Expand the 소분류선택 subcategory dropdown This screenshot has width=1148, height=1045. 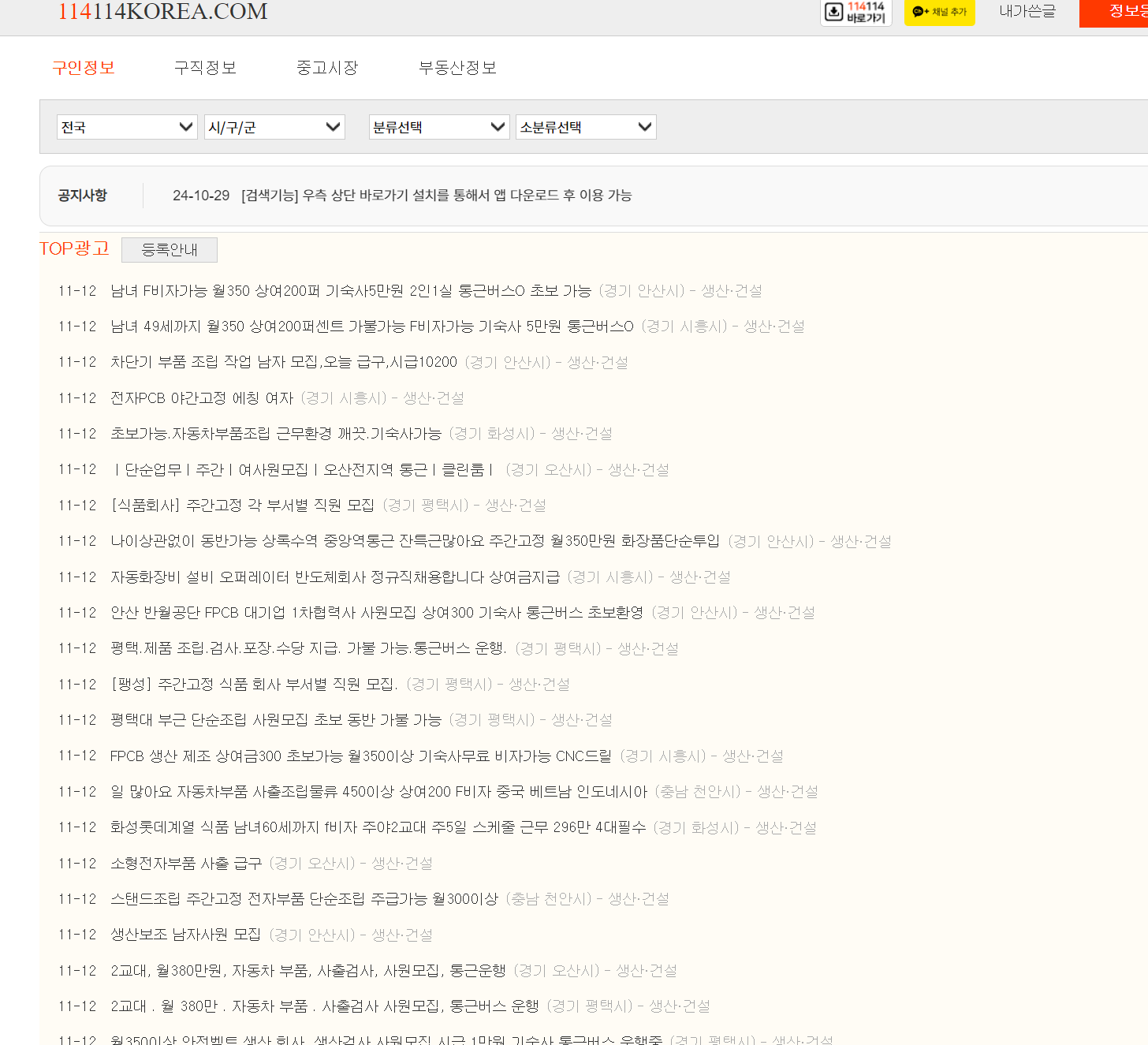pos(586,127)
